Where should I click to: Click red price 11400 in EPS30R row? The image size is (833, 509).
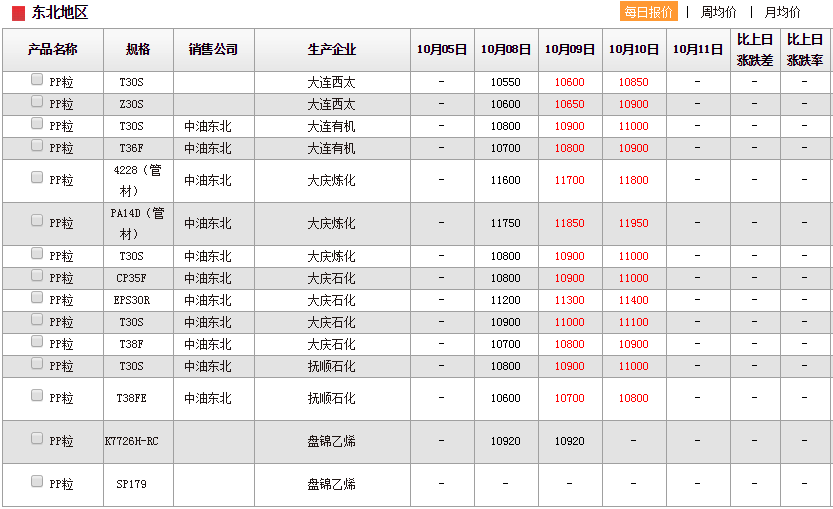(x=633, y=300)
